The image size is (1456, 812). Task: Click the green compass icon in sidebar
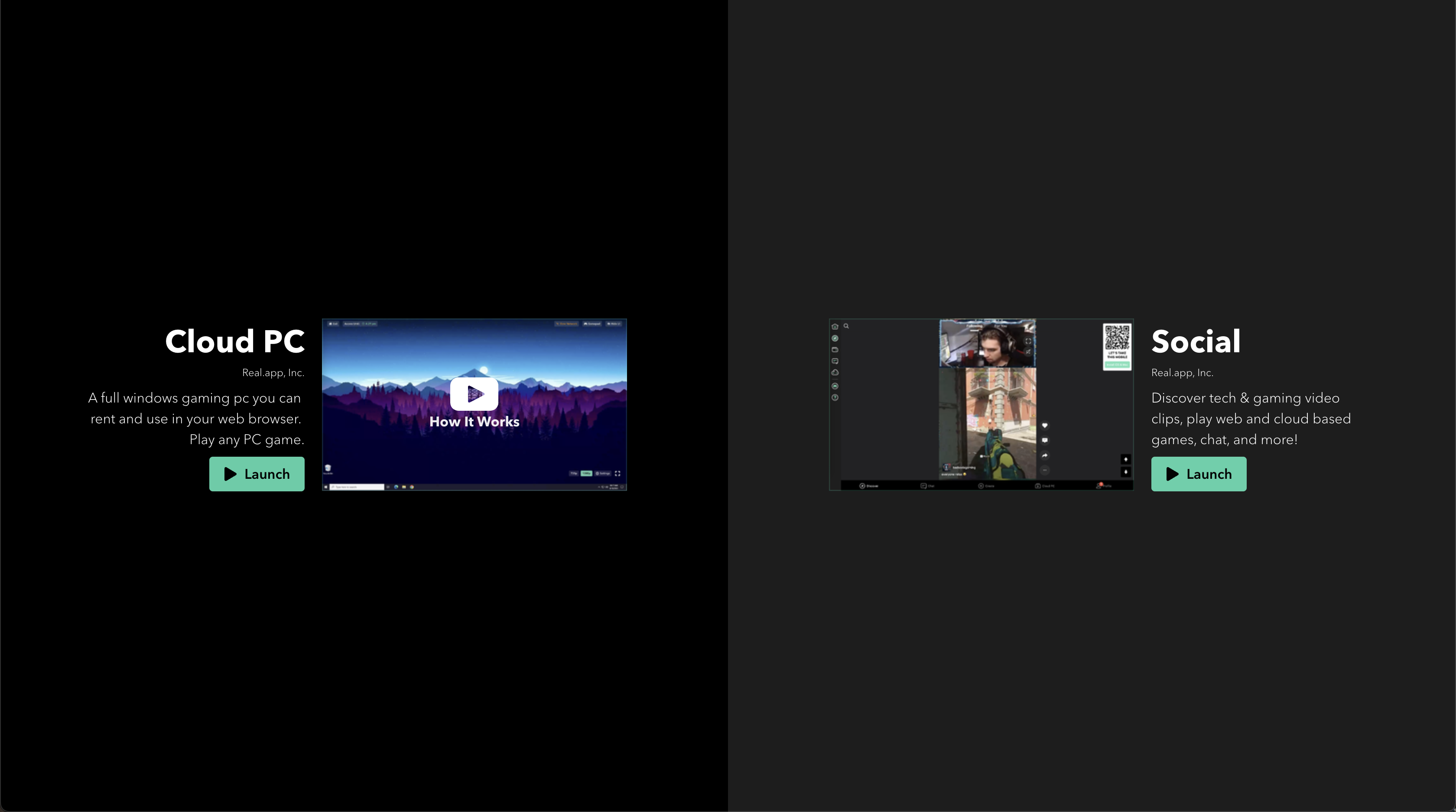click(x=835, y=338)
